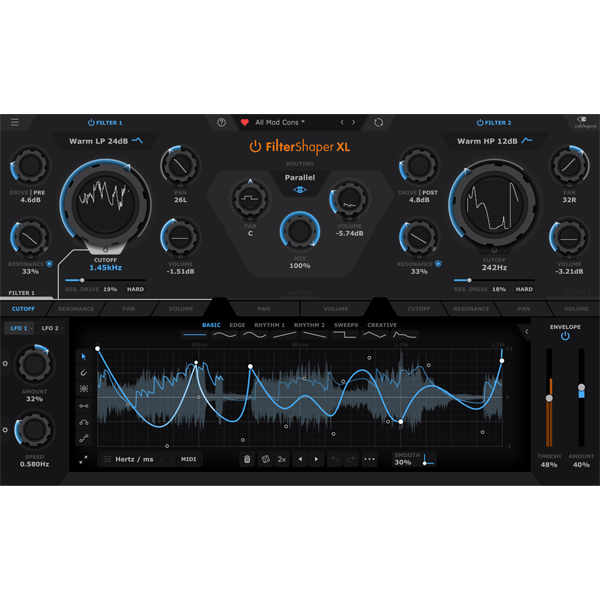
Task: Select the S-curve draw tool
Action: click(x=84, y=439)
